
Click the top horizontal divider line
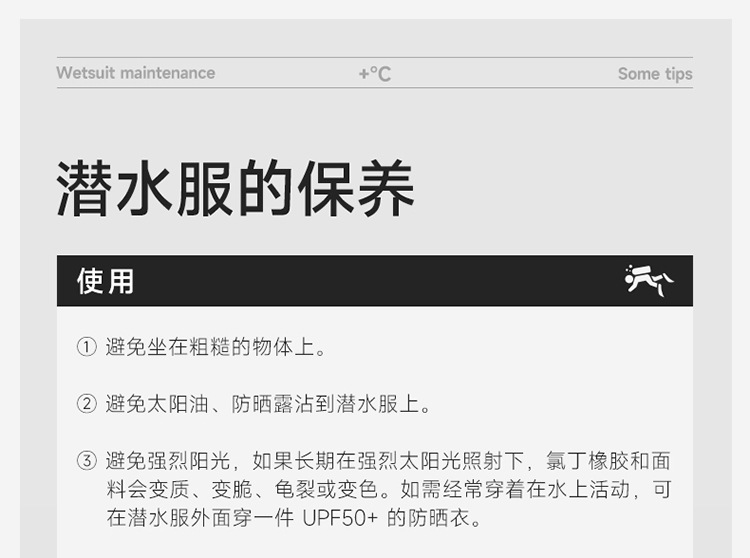375,57
